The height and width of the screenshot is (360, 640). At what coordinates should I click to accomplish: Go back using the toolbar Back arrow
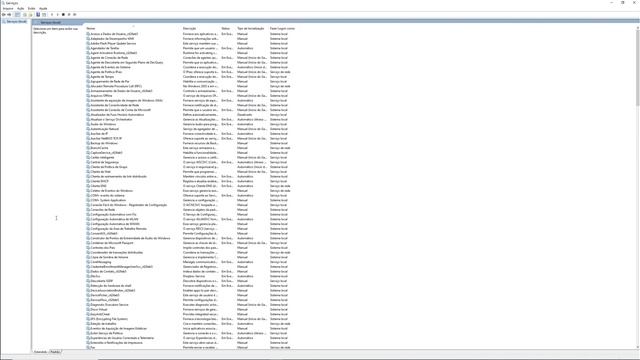click(4, 14)
